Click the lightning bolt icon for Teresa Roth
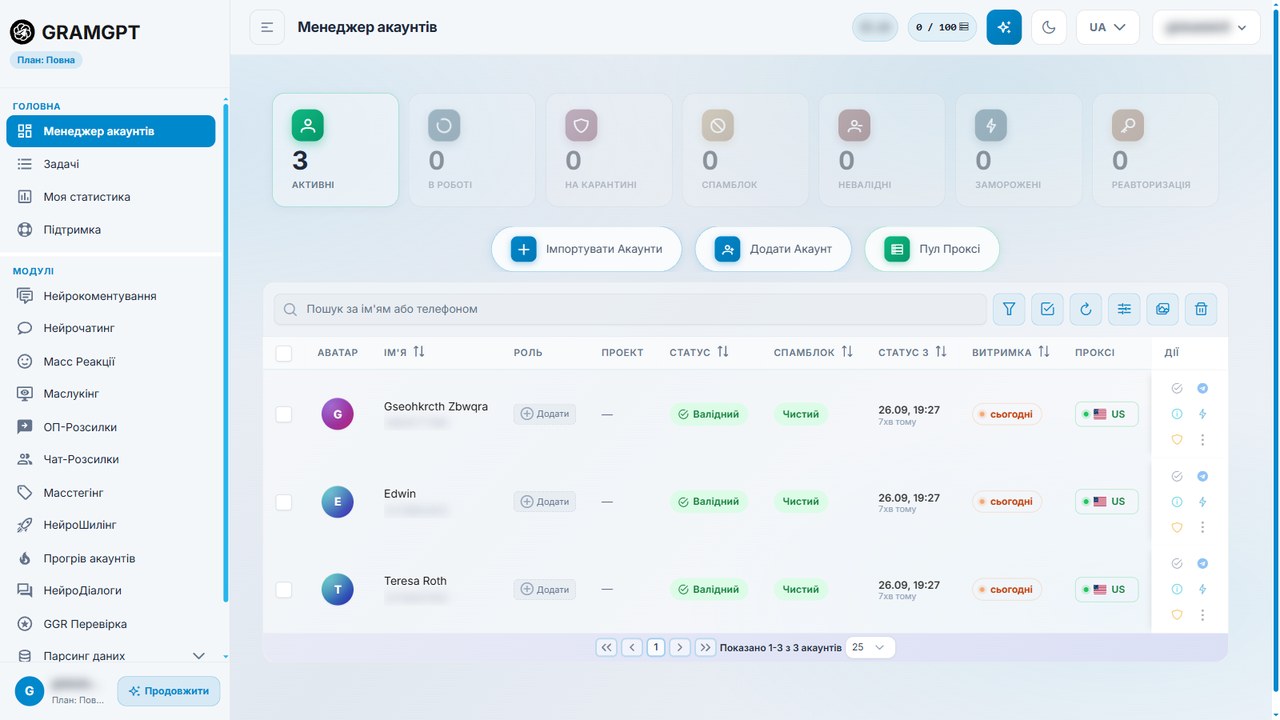 point(1202,590)
